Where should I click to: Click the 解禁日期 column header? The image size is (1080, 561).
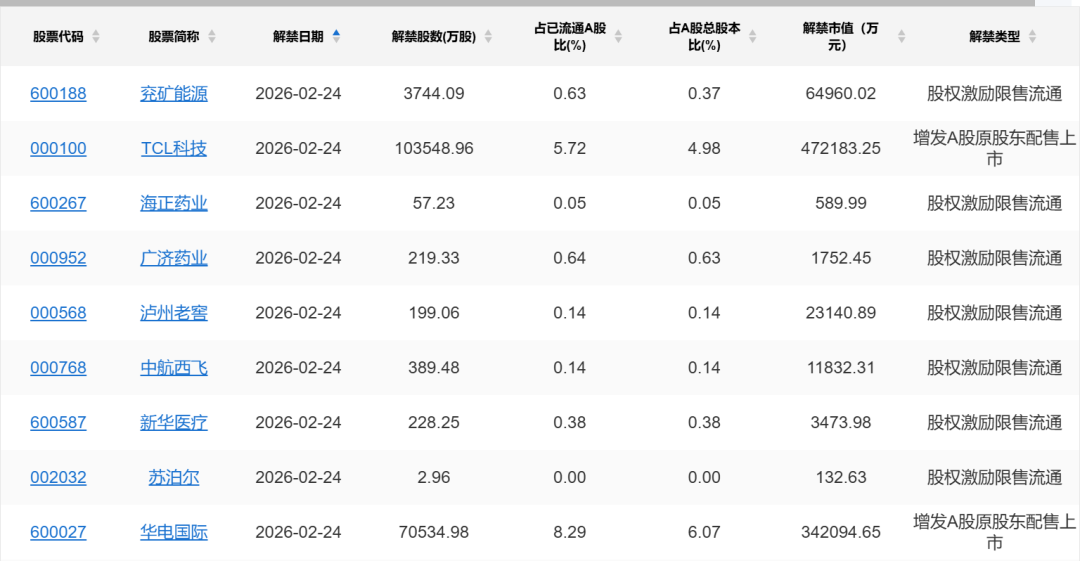(298, 37)
